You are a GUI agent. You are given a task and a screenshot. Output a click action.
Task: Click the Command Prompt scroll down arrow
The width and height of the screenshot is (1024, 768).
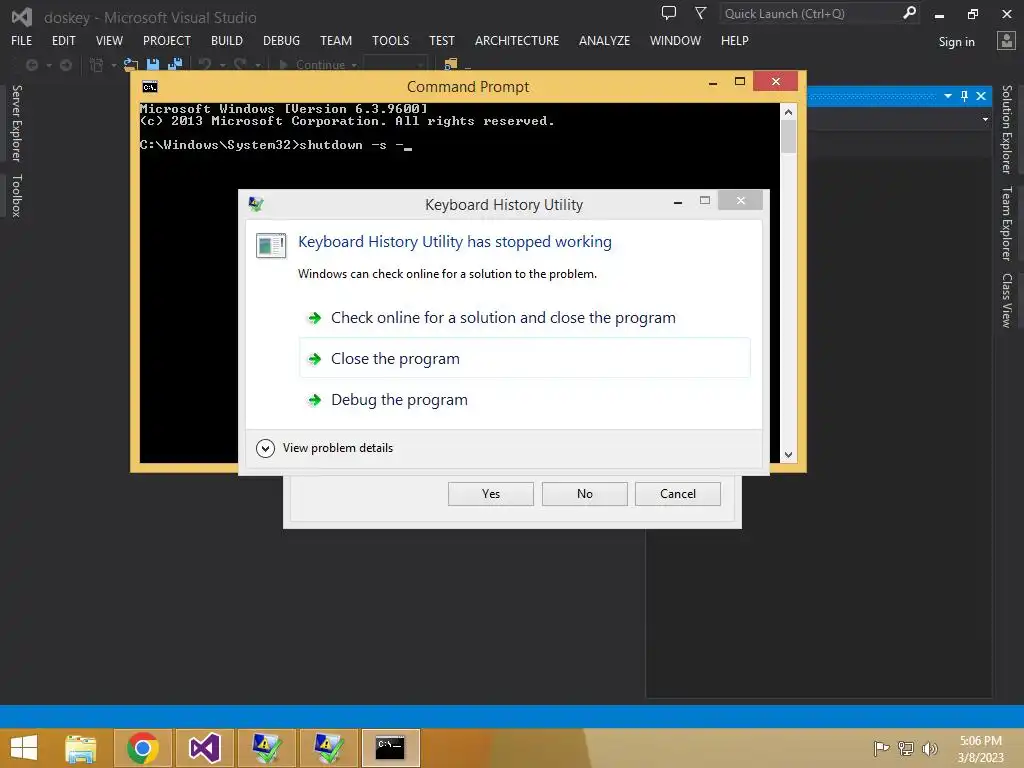(788, 455)
